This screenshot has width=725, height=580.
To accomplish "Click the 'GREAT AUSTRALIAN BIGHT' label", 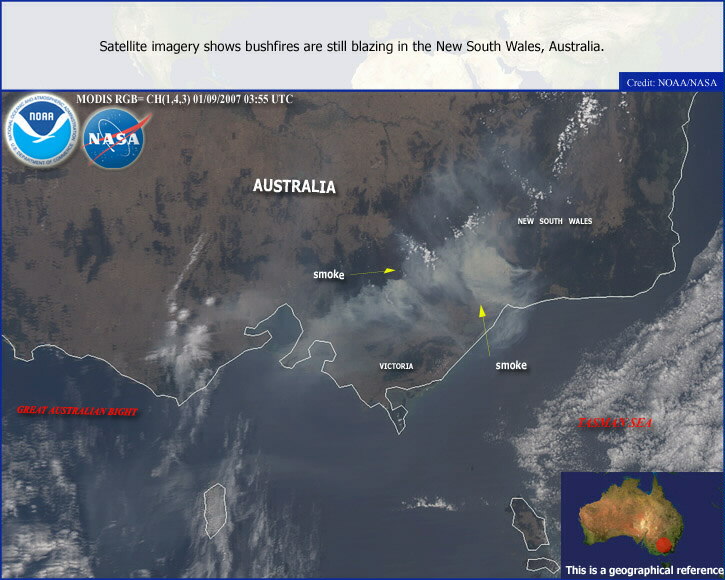I will (77, 411).
